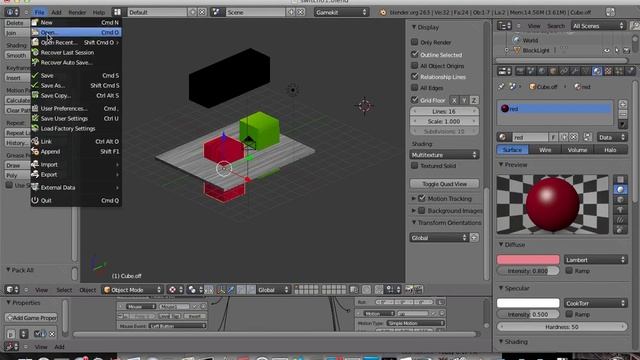Select User Preferences... menu entry
Image resolution: width=640 pixels, height=360 pixels.
click(x=76, y=109)
